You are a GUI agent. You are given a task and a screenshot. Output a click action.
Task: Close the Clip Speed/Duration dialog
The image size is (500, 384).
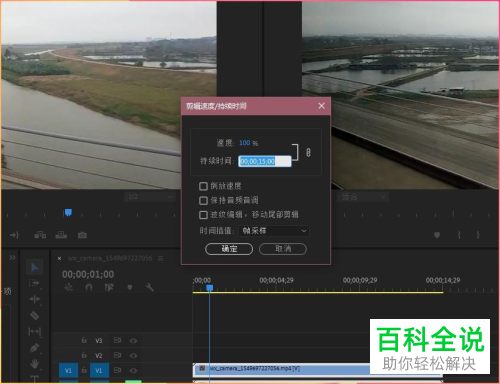(321, 106)
